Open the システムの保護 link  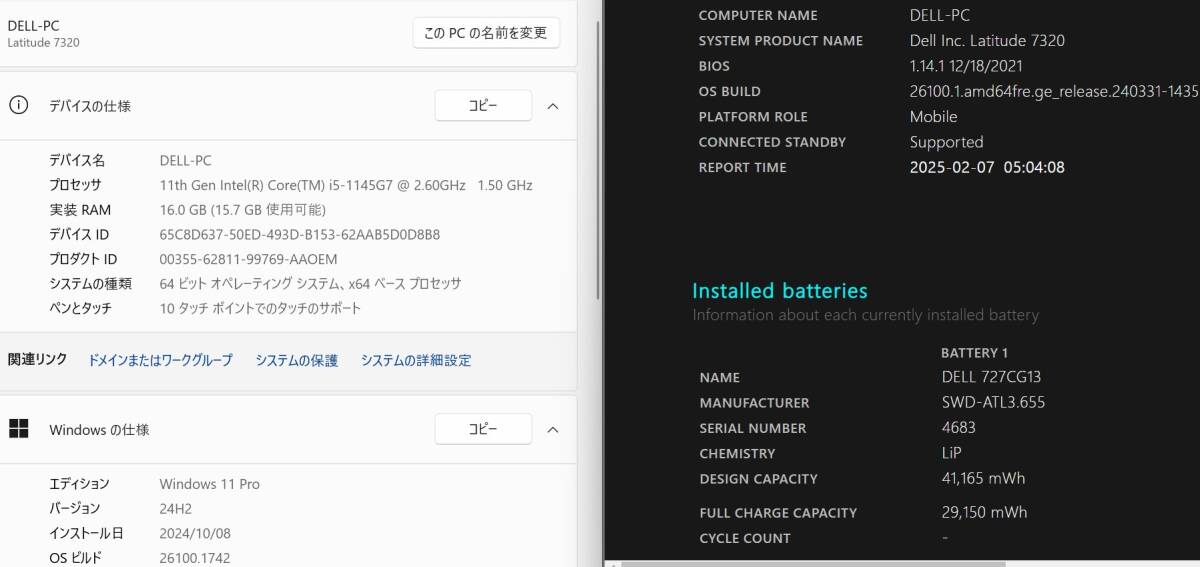[x=297, y=360]
